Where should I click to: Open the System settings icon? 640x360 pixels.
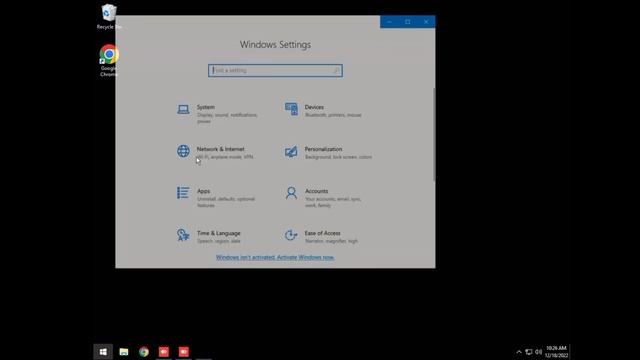coord(183,109)
